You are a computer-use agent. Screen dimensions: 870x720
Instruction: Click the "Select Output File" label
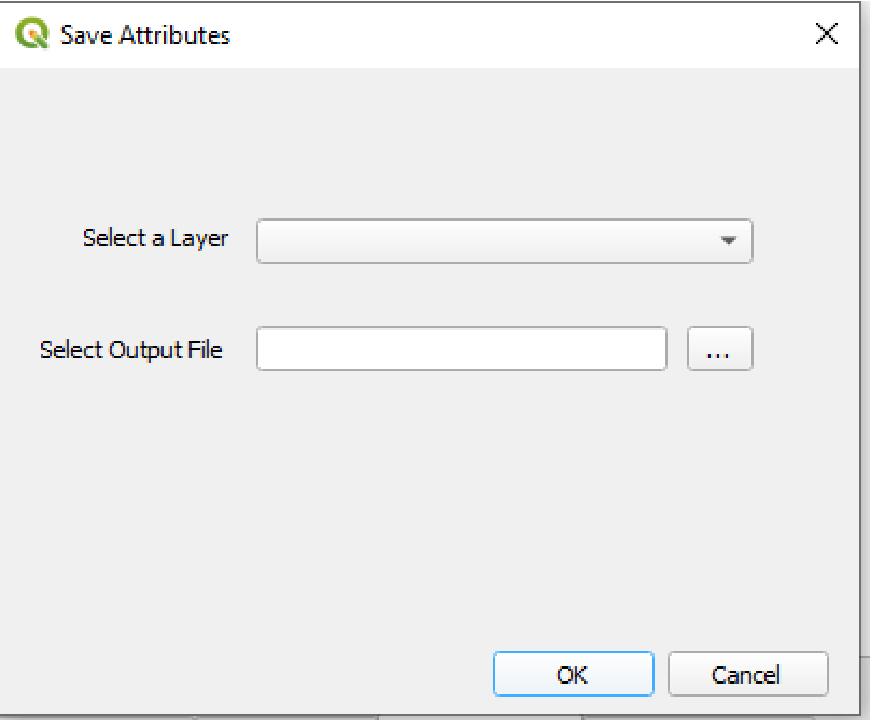point(131,350)
